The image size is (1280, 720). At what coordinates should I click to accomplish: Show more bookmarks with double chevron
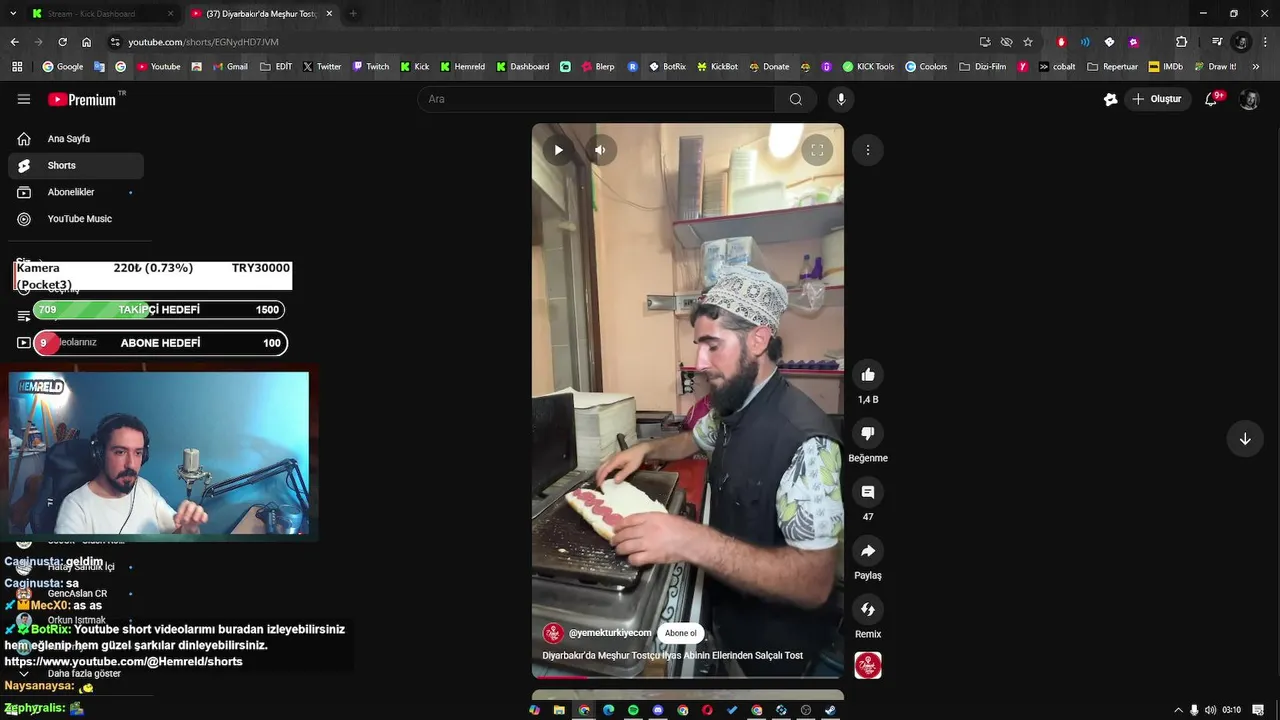pyautogui.click(x=1257, y=67)
